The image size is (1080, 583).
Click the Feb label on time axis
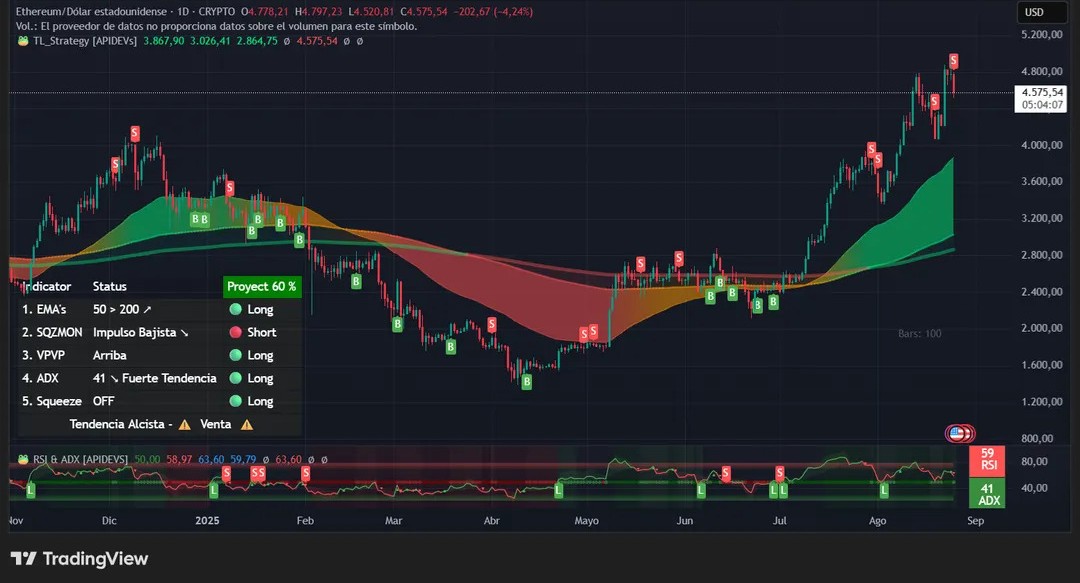click(305, 521)
